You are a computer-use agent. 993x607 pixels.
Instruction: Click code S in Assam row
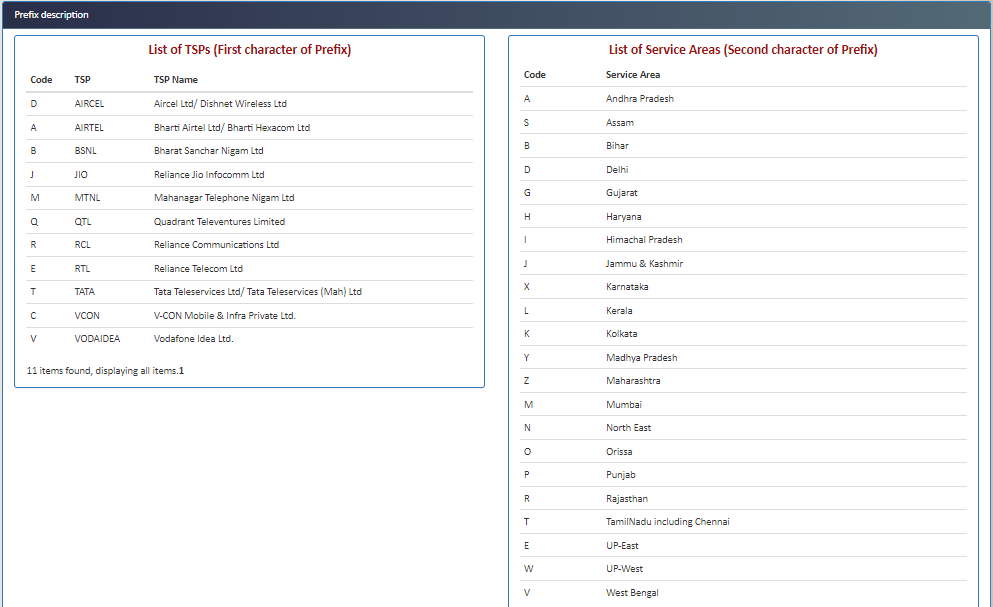[x=526, y=123]
